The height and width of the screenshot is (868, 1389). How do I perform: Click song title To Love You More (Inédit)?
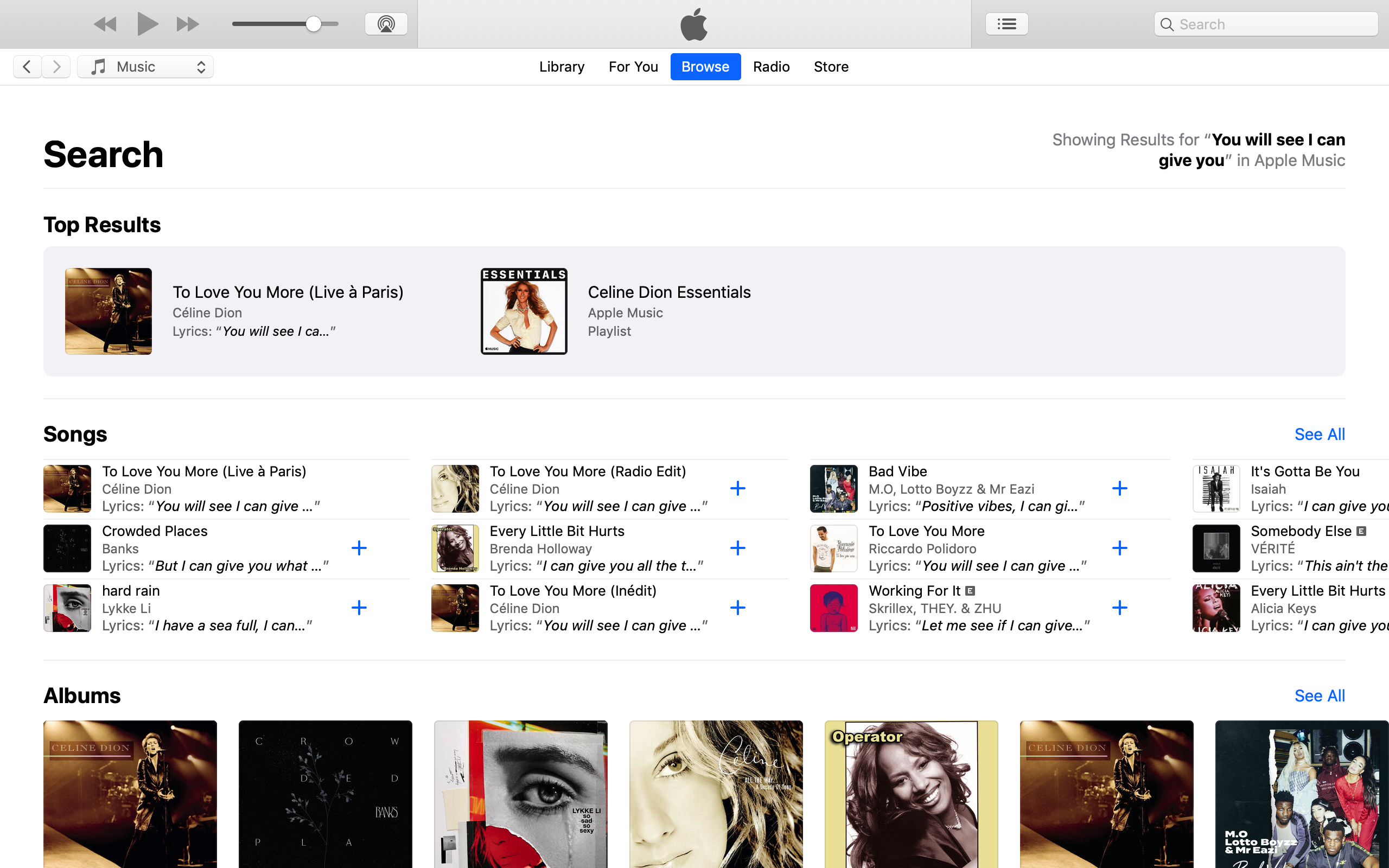coord(573,591)
